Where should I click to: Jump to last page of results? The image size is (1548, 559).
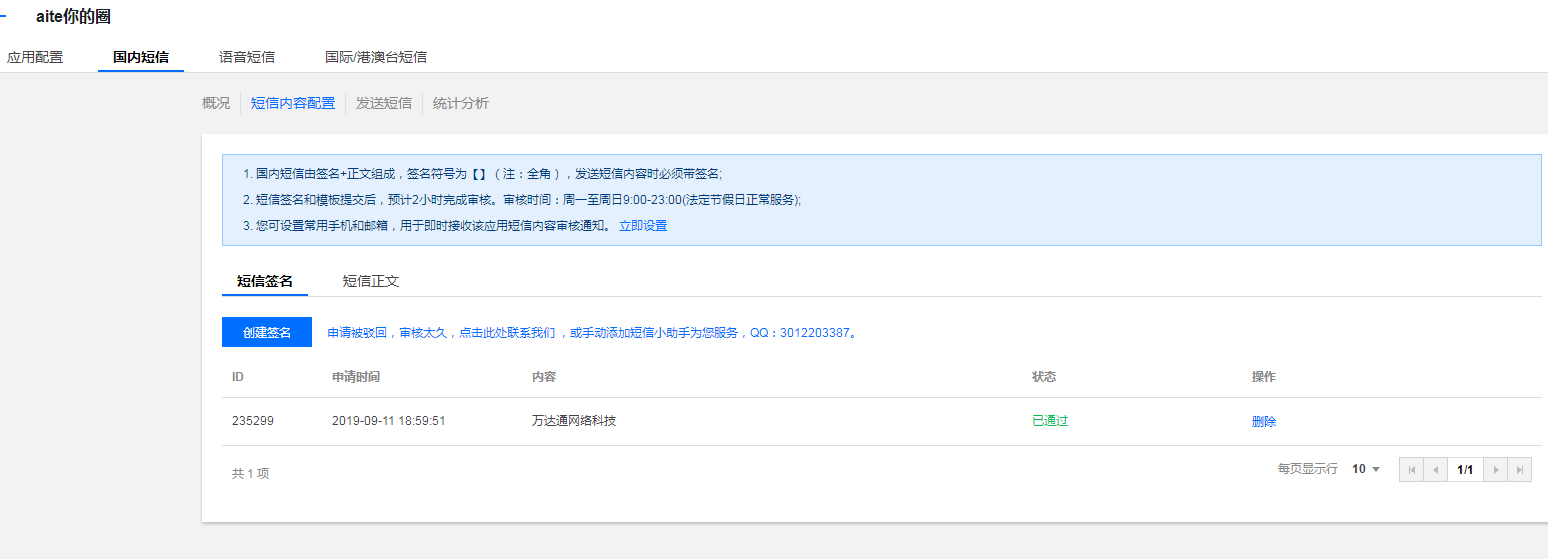point(1520,469)
